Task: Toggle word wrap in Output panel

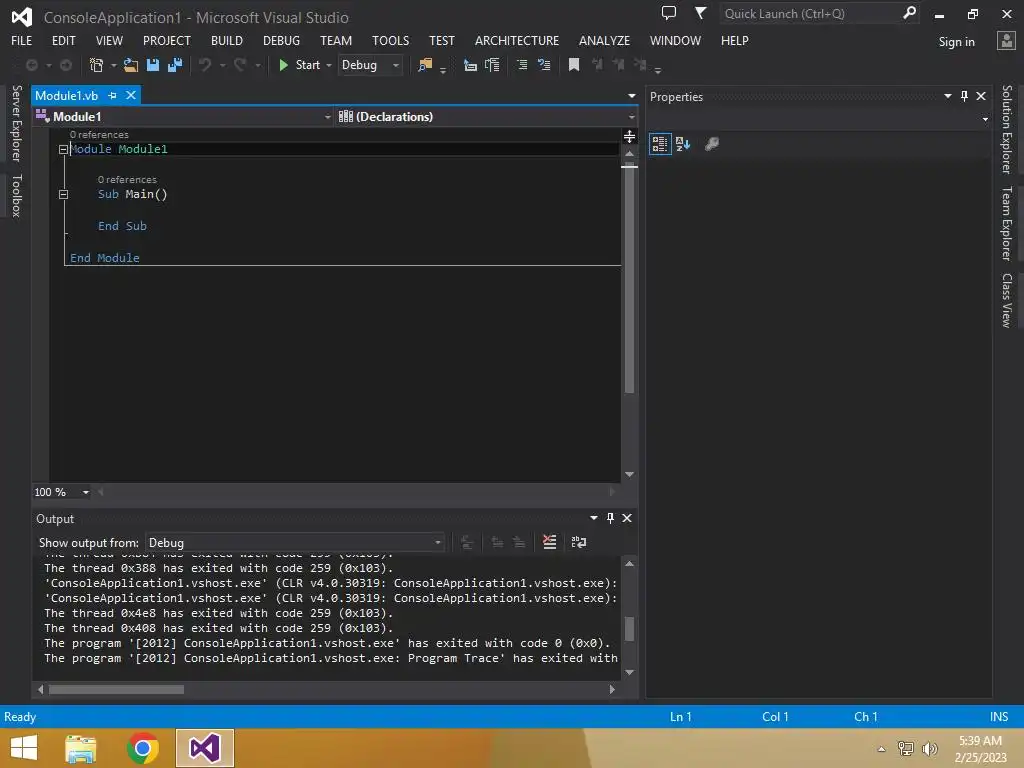Action: [x=579, y=542]
